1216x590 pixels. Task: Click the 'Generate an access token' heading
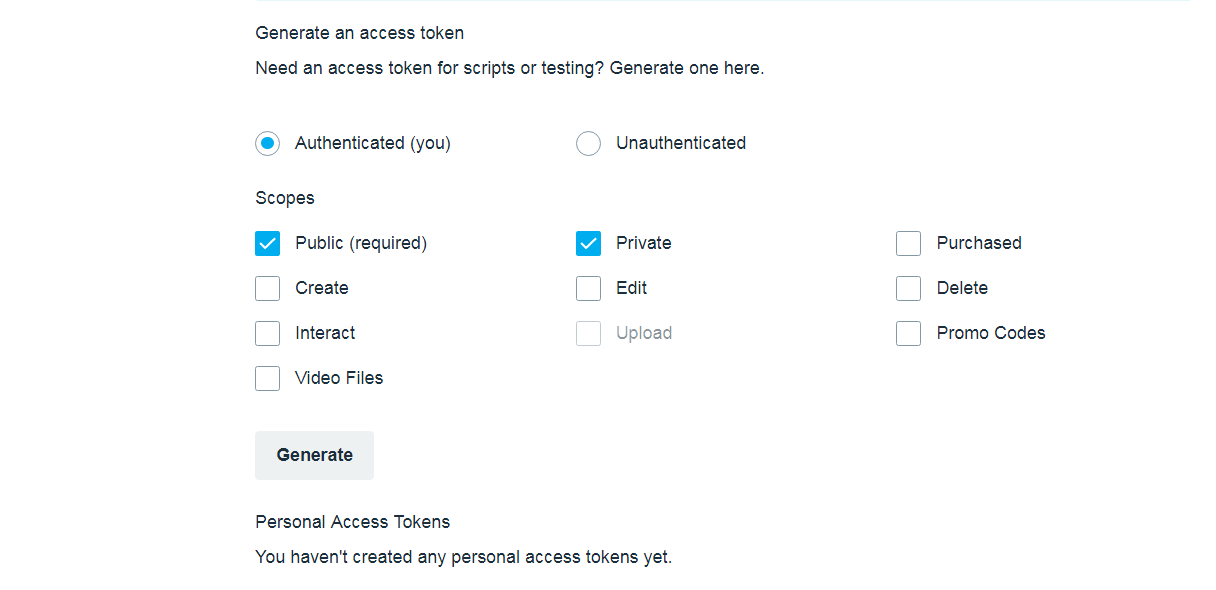coord(359,33)
